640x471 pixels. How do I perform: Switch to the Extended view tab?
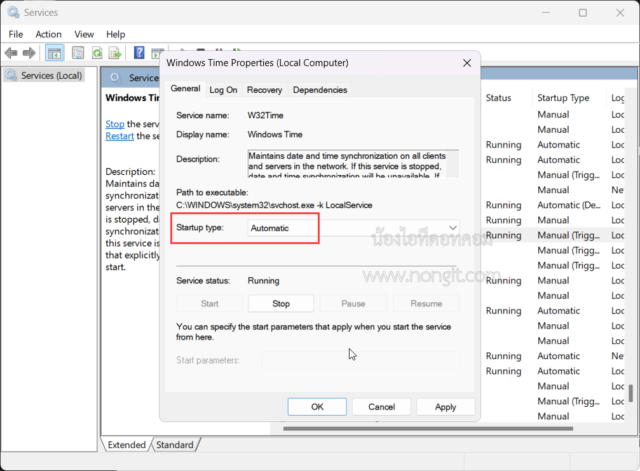pyautogui.click(x=127, y=444)
